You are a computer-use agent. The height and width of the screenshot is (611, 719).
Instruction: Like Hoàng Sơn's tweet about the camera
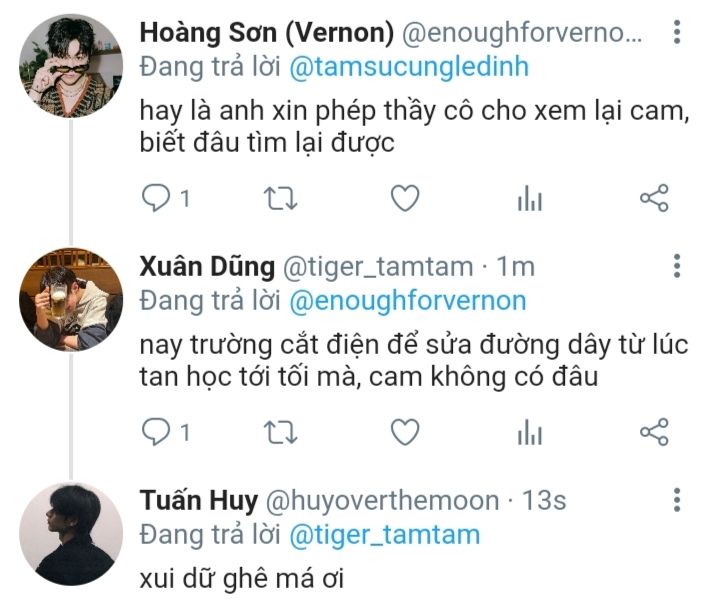[x=404, y=199]
